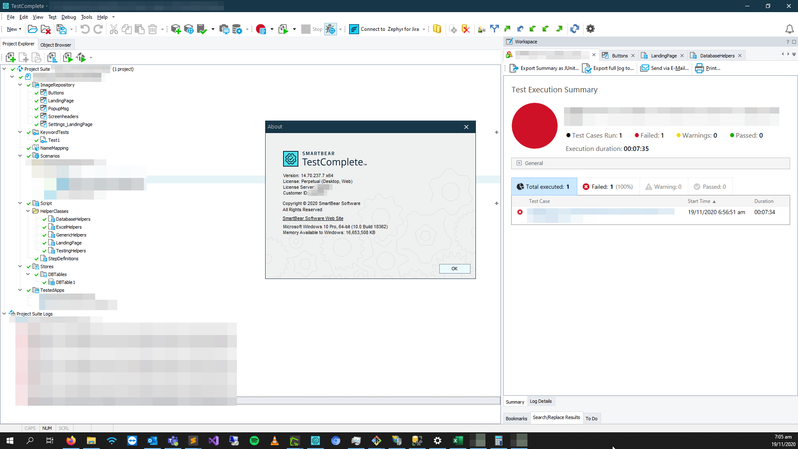Open the SmartBear Software Web Site link
The image size is (798, 449).
[x=312, y=218]
